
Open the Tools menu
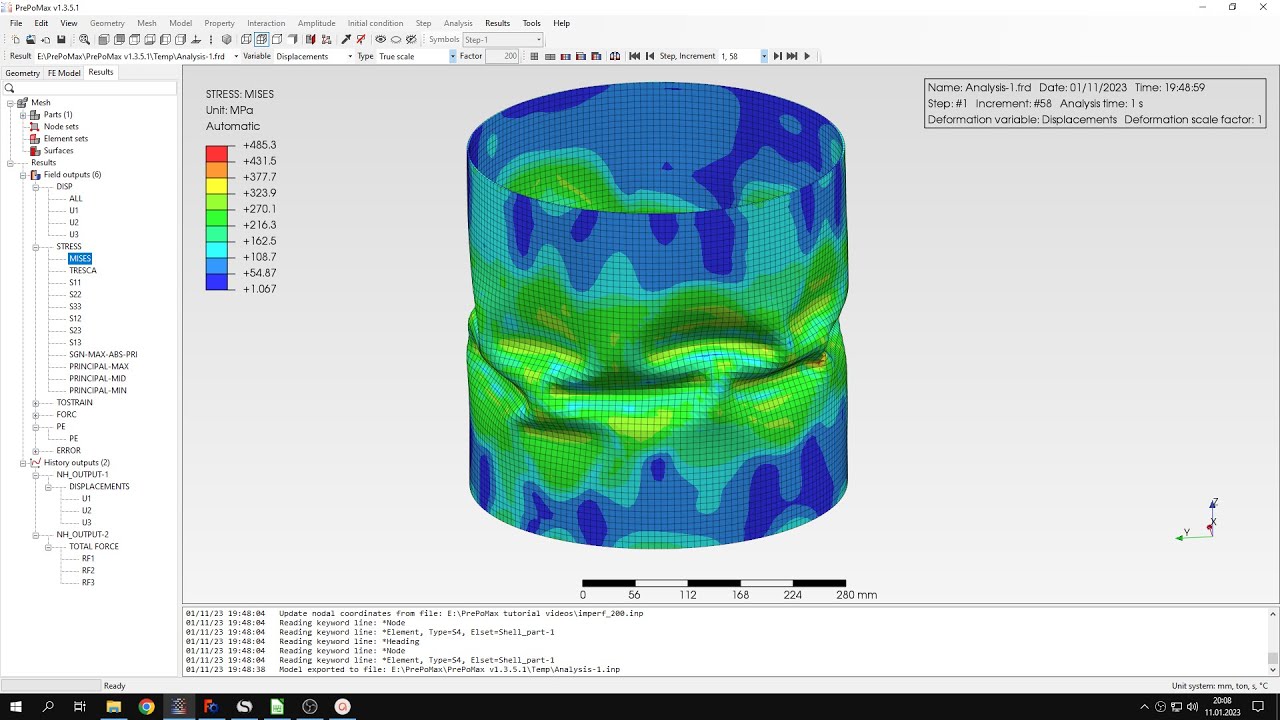[531, 23]
